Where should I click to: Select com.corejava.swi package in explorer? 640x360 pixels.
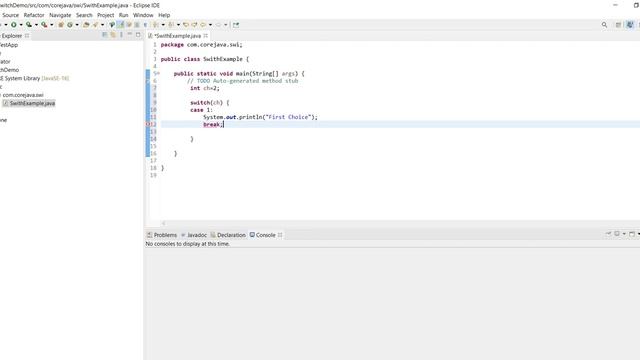[x=22, y=95]
